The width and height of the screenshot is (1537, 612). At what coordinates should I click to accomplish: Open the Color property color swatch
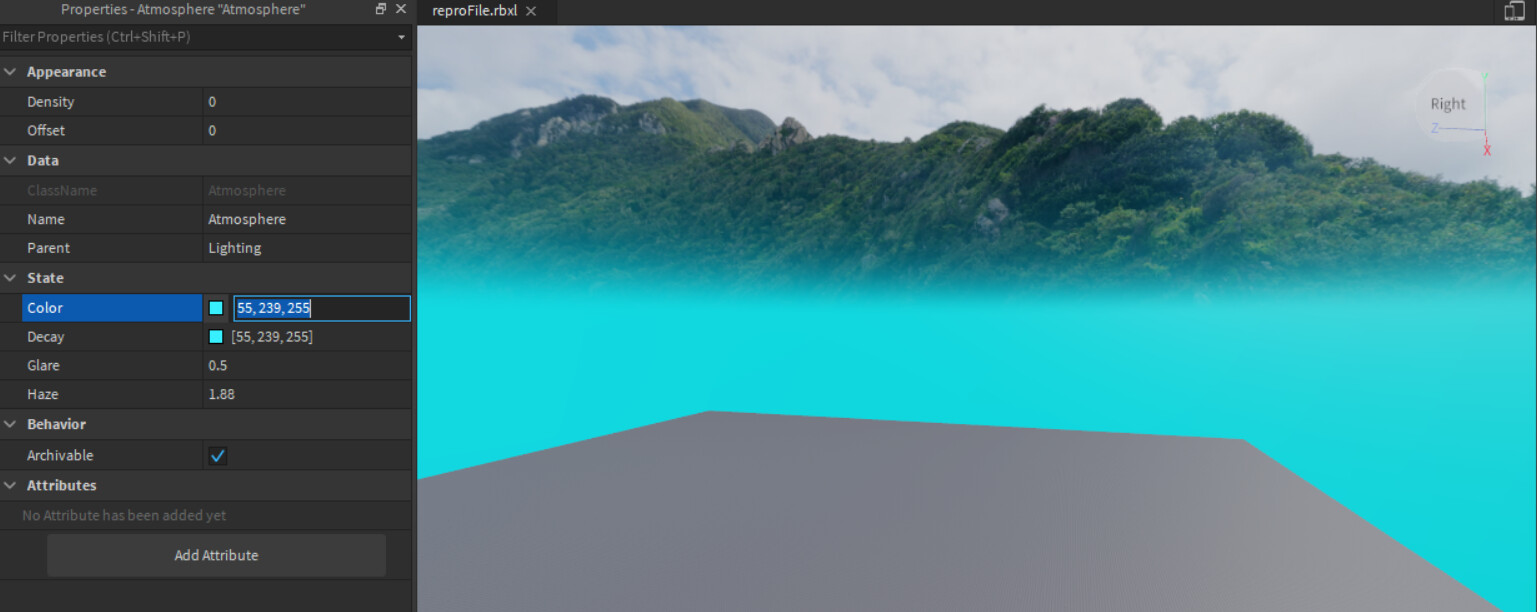tap(216, 308)
